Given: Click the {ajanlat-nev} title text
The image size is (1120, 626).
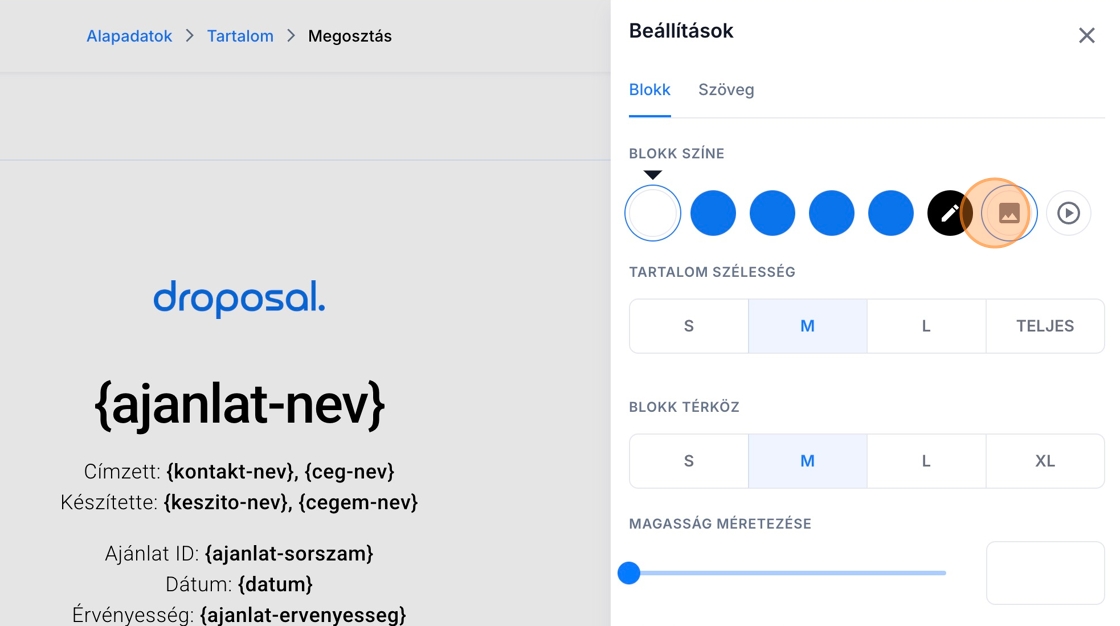Looking at the screenshot, I should click(239, 405).
